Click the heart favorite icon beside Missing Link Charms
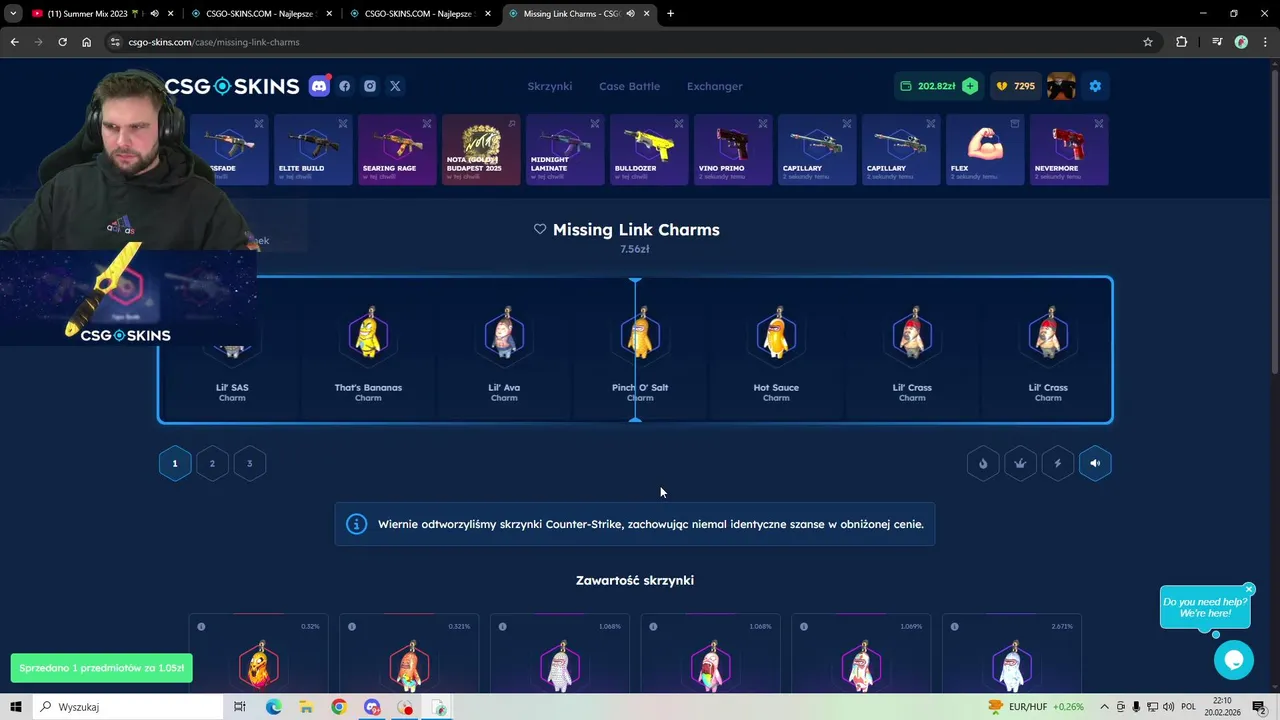Screen dimensions: 1280x720 click(x=540, y=229)
